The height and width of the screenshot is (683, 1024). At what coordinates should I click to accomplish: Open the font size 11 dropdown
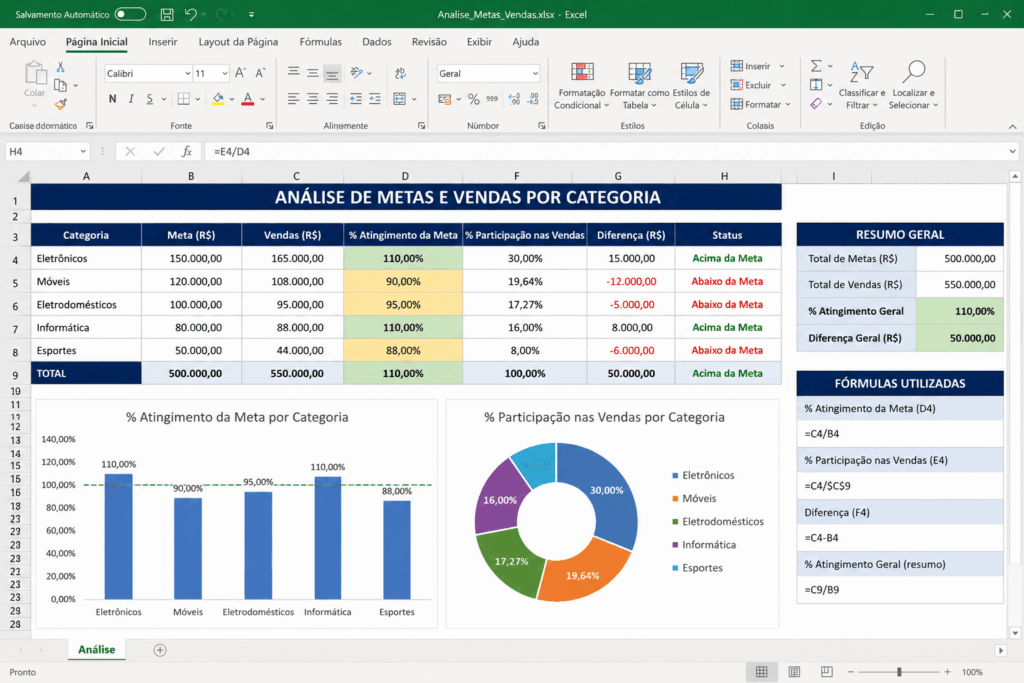pos(225,74)
